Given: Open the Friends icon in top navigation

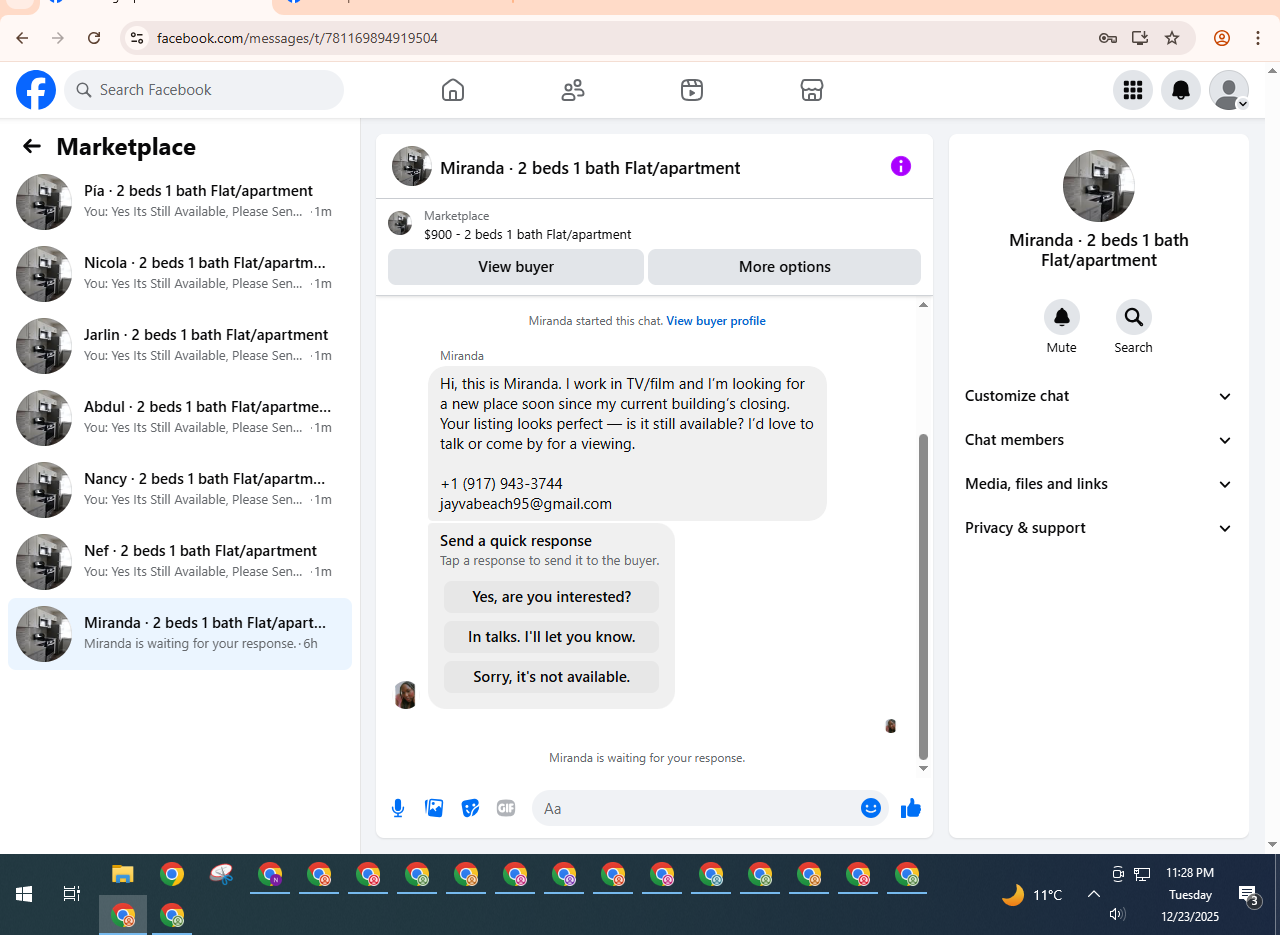Looking at the screenshot, I should (573, 90).
